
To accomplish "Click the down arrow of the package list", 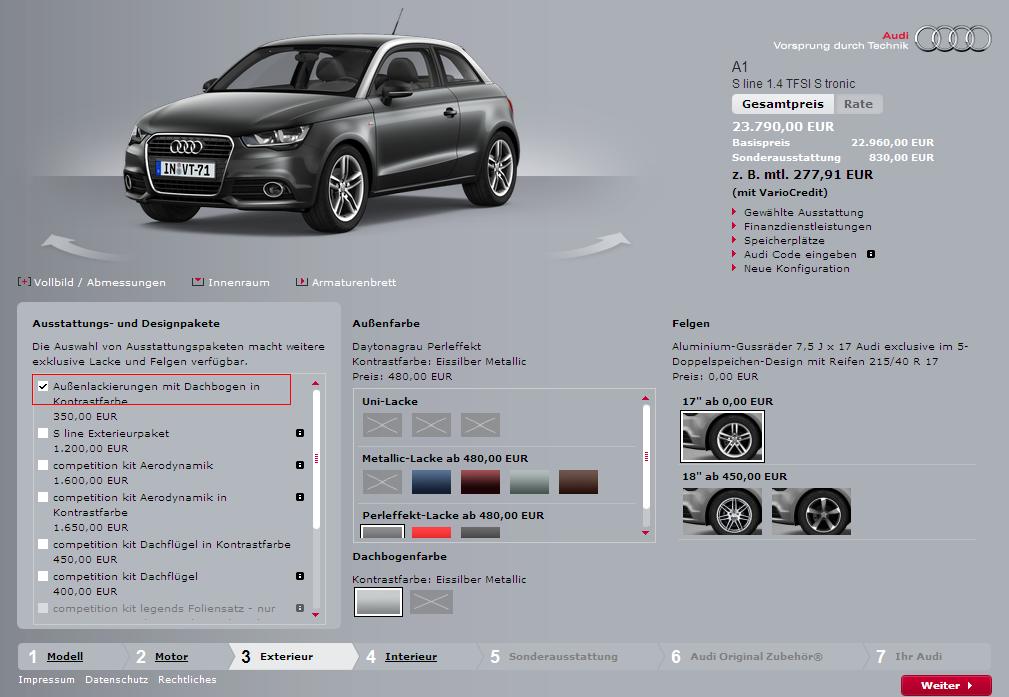I will pyautogui.click(x=315, y=615).
